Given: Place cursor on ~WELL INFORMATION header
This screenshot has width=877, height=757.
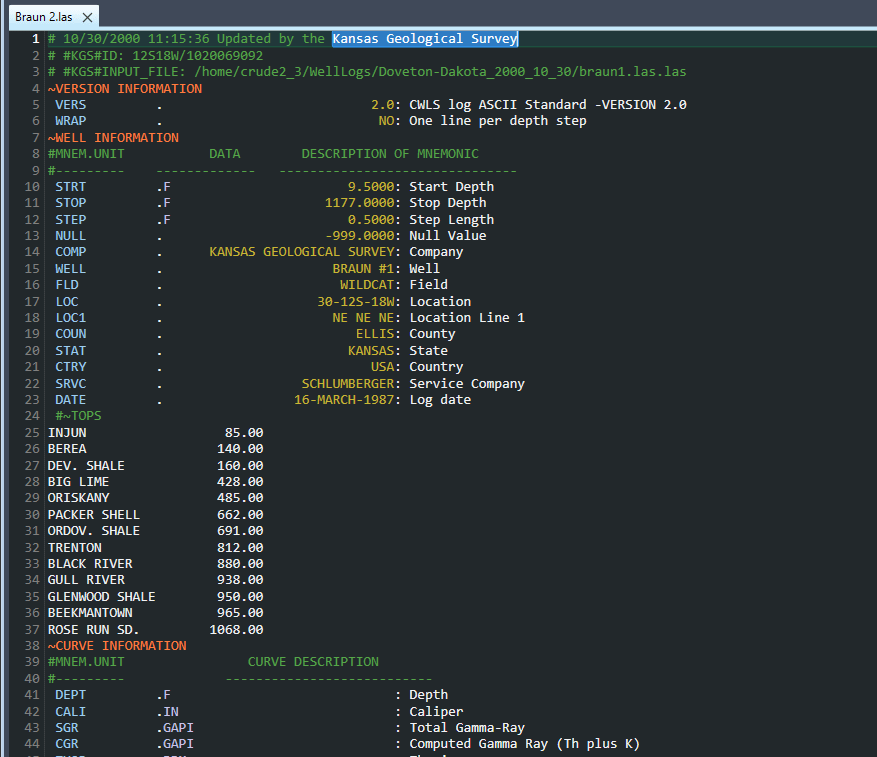Looking at the screenshot, I should [113, 138].
